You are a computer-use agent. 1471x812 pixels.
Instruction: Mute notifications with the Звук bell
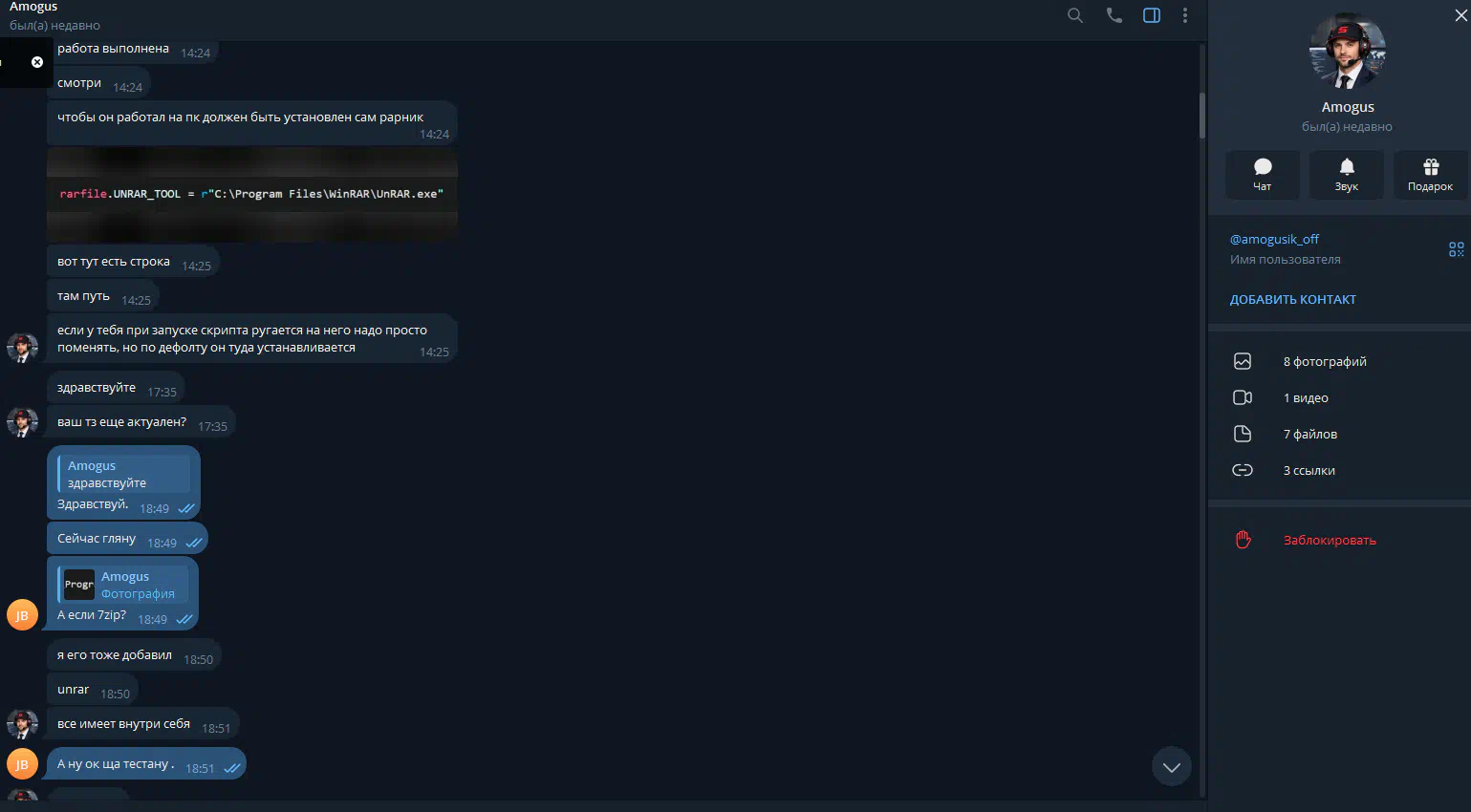click(x=1347, y=175)
